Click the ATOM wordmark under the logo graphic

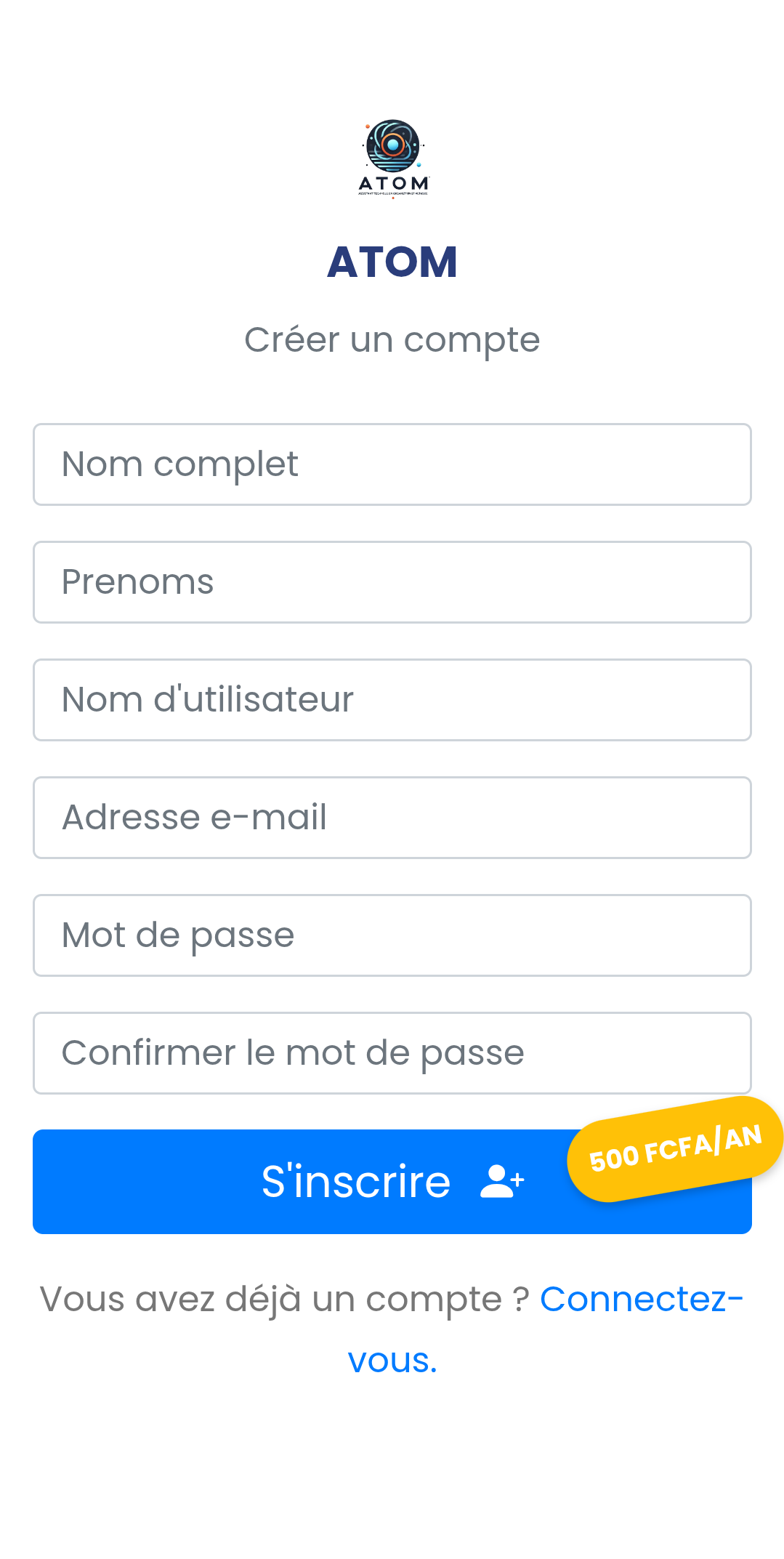393,184
